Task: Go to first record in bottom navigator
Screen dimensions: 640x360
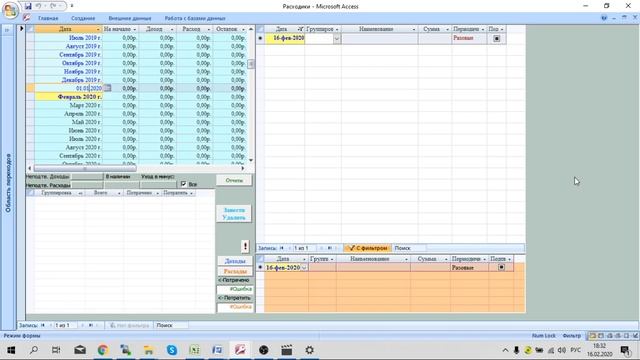Action: click(42, 325)
